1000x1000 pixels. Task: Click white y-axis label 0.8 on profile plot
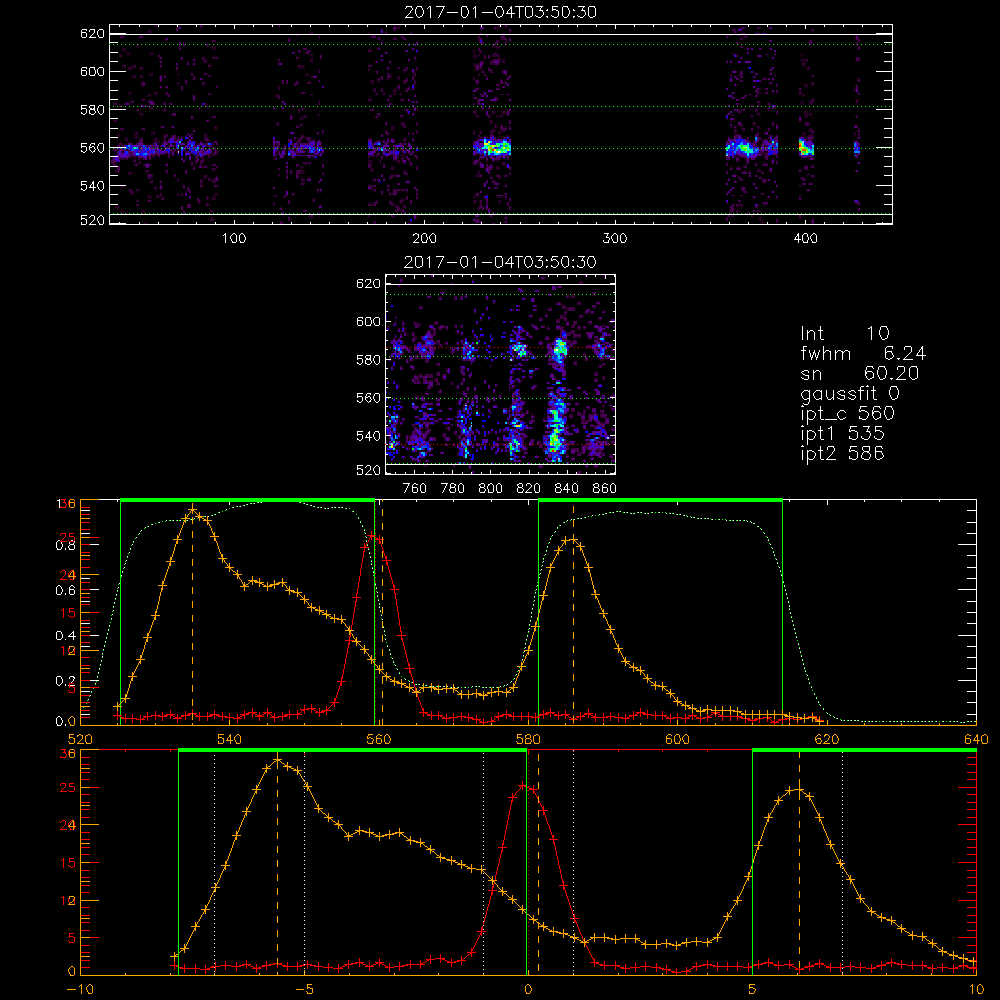click(x=65, y=545)
